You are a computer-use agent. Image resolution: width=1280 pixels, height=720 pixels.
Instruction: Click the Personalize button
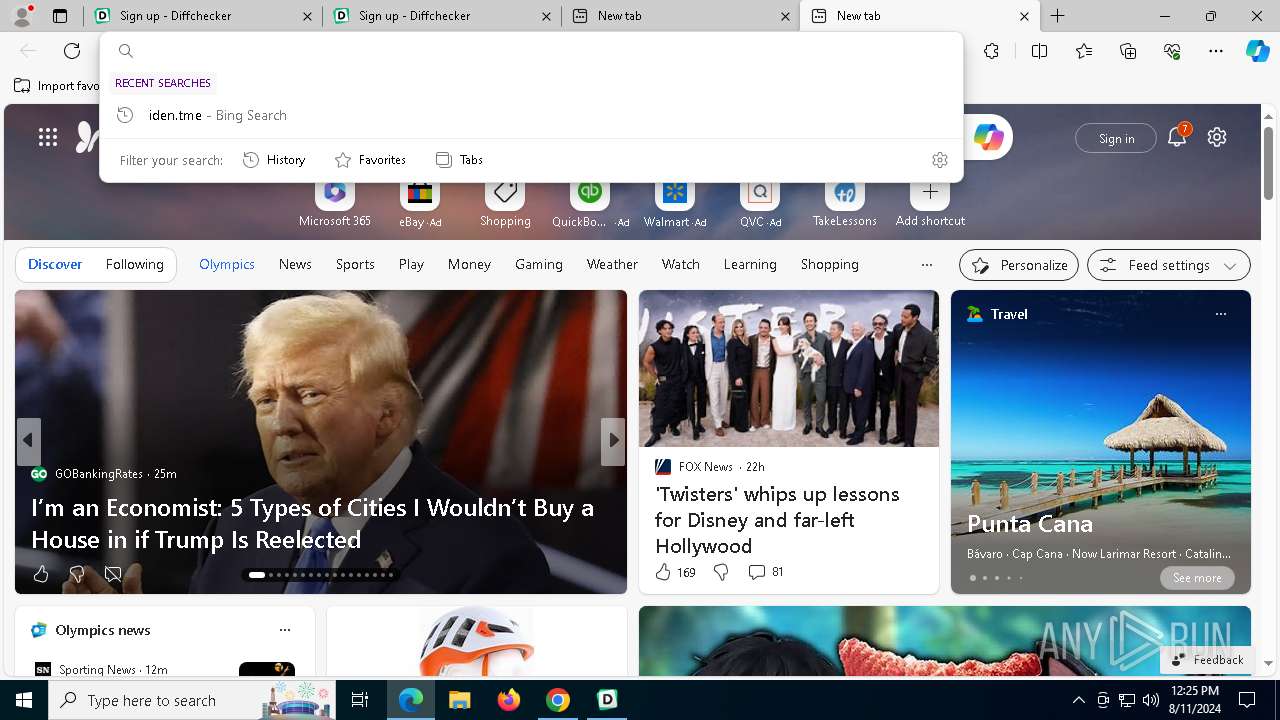pyautogui.click(x=1019, y=265)
